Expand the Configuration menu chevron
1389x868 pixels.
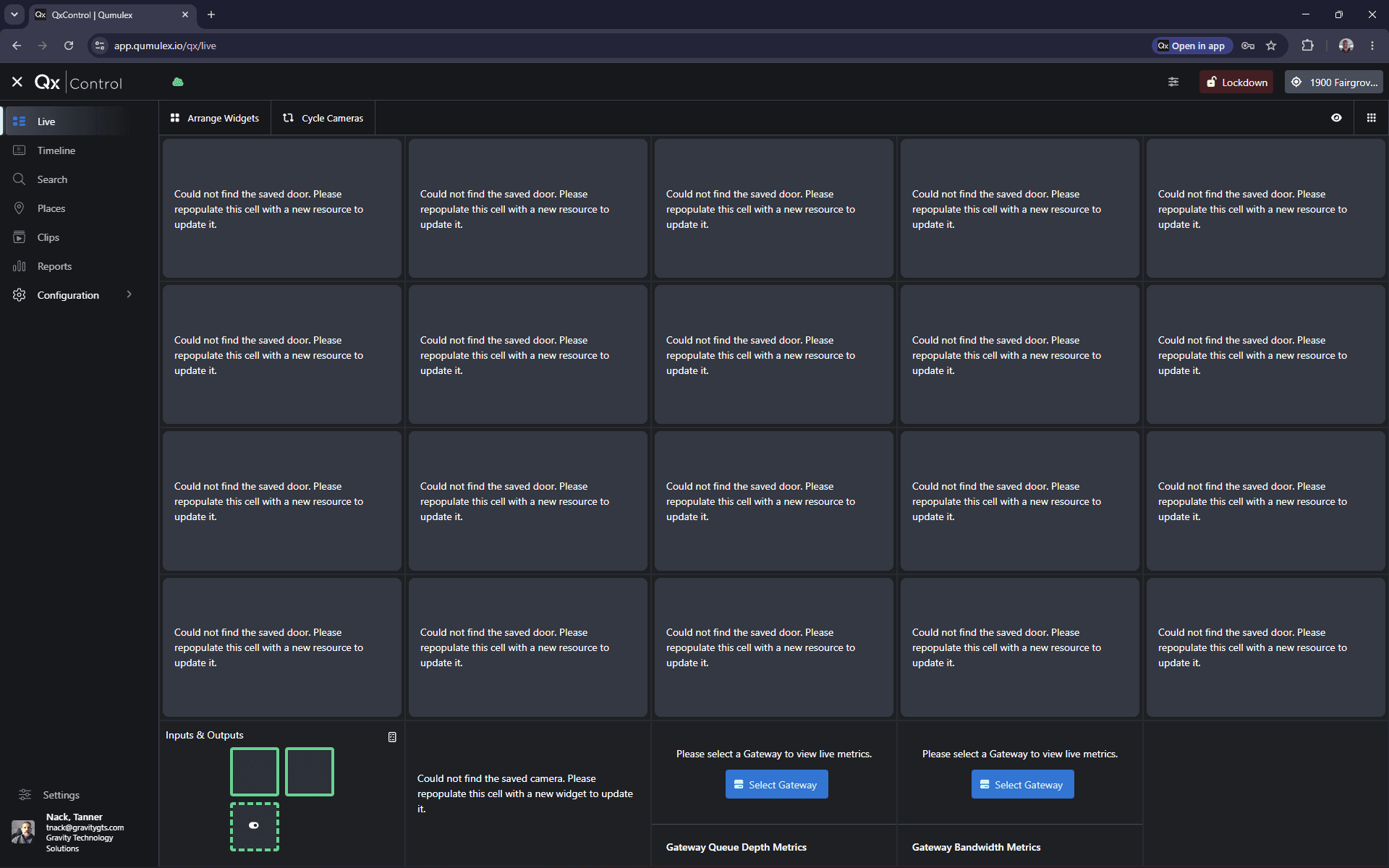pos(129,294)
